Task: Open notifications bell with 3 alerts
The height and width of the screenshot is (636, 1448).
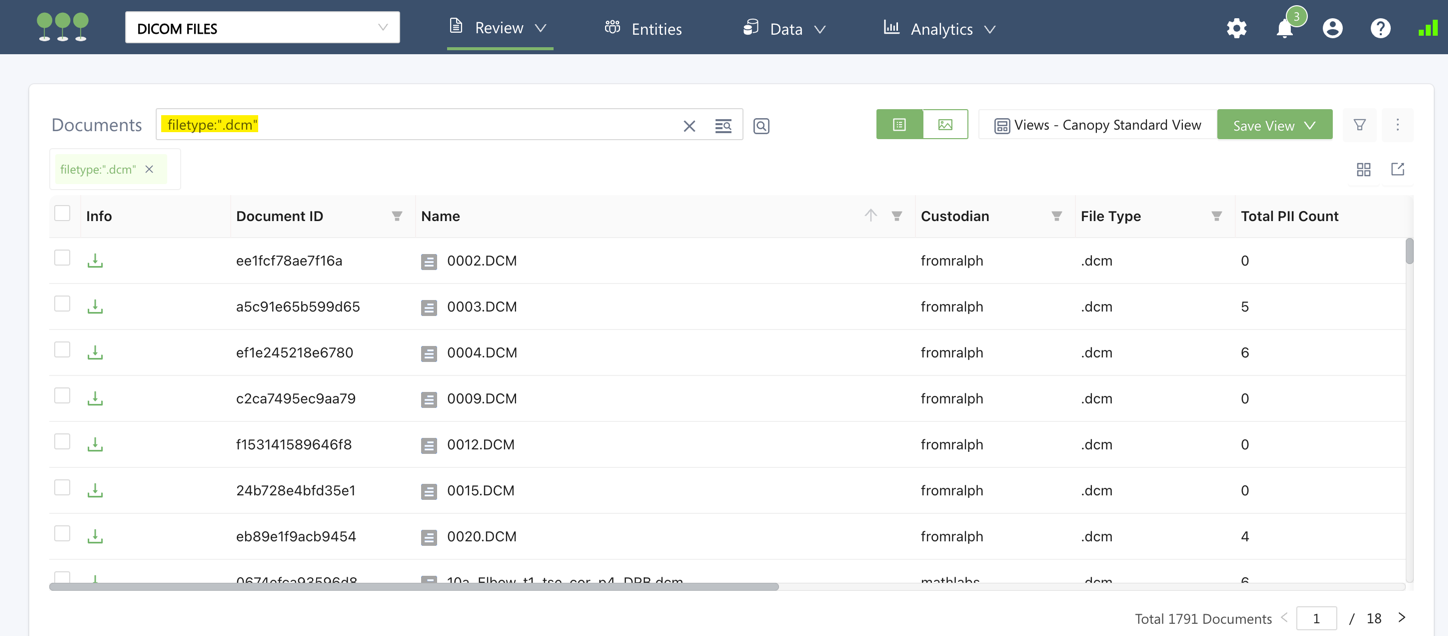Action: pyautogui.click(x=1285, y=29)
